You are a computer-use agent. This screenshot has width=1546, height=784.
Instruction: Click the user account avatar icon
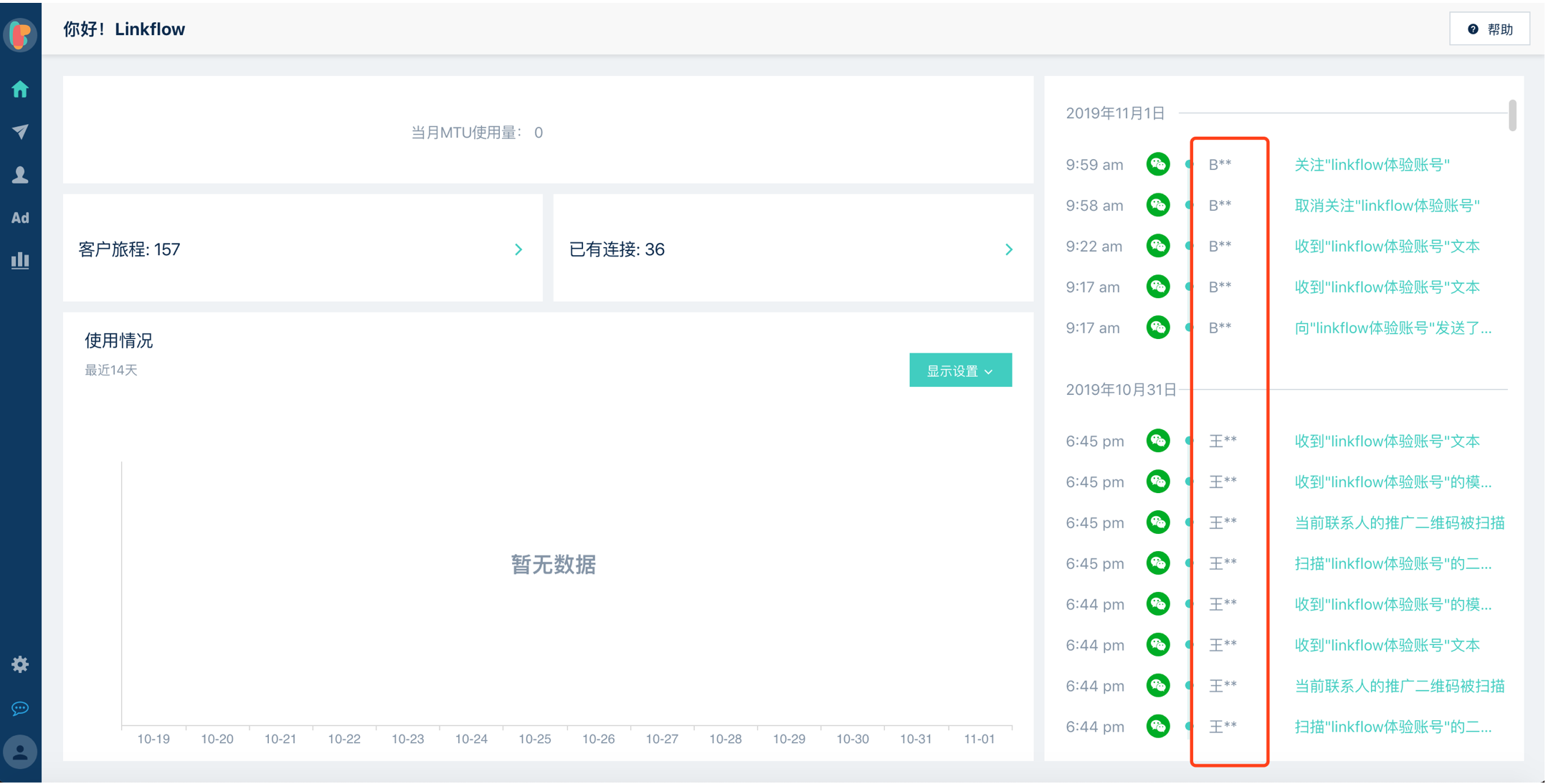tap(20, 752)
